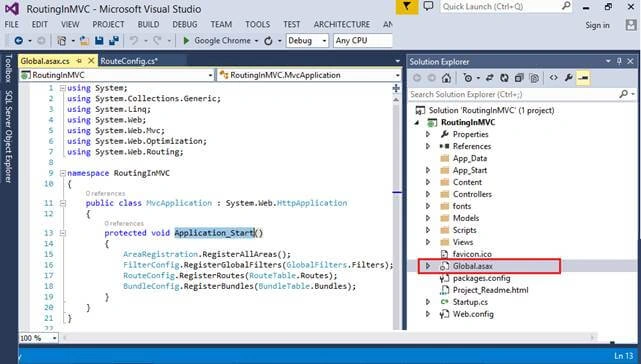Screen dimensions: 641x364
Task: Select the App_Data folder
Action: tap(470, 158)
